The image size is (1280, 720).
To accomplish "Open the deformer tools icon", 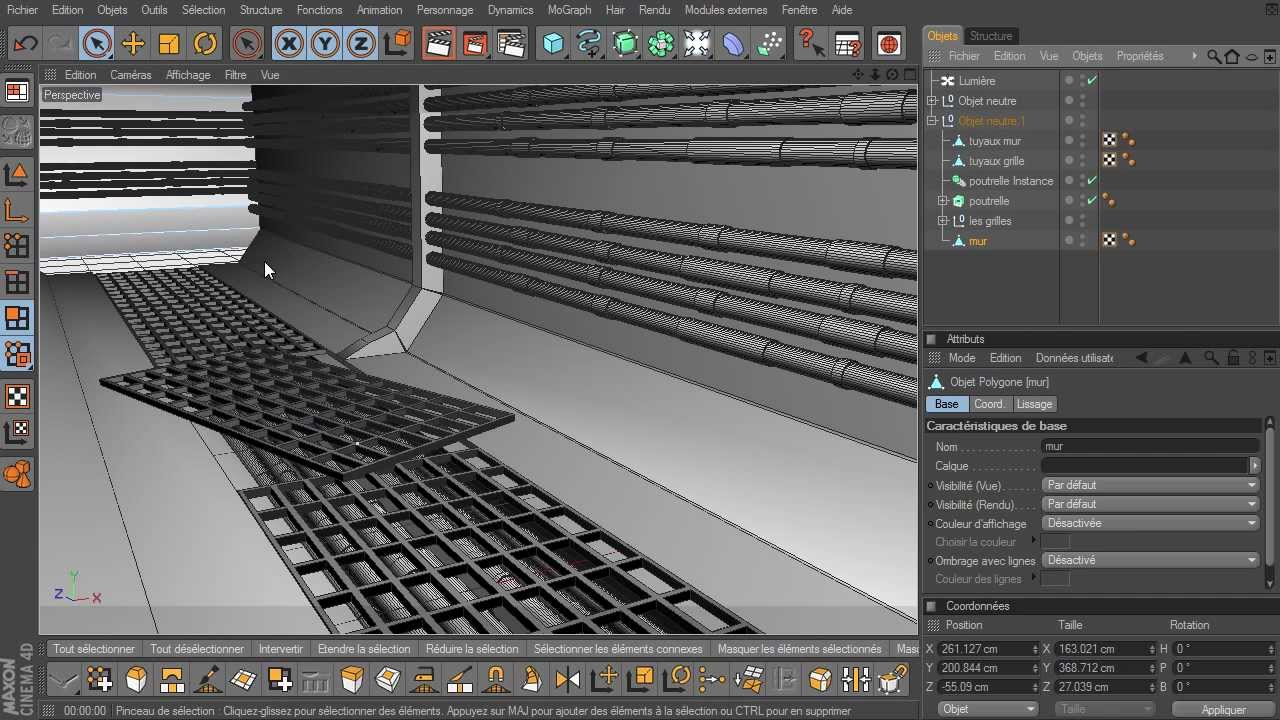I will [x=733, y=44].
